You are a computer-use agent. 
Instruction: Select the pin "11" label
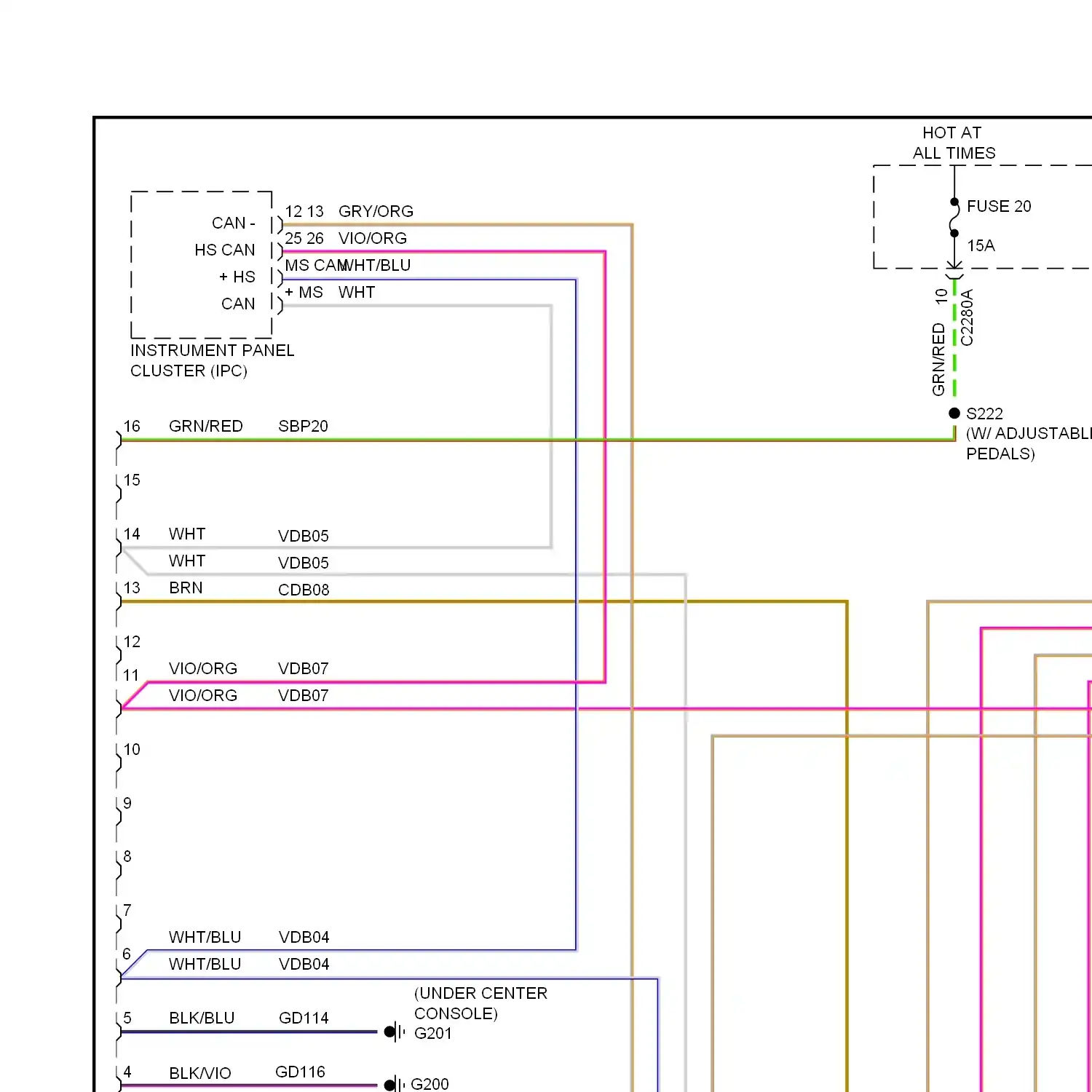pyautogui.click(x=131, y=675)
